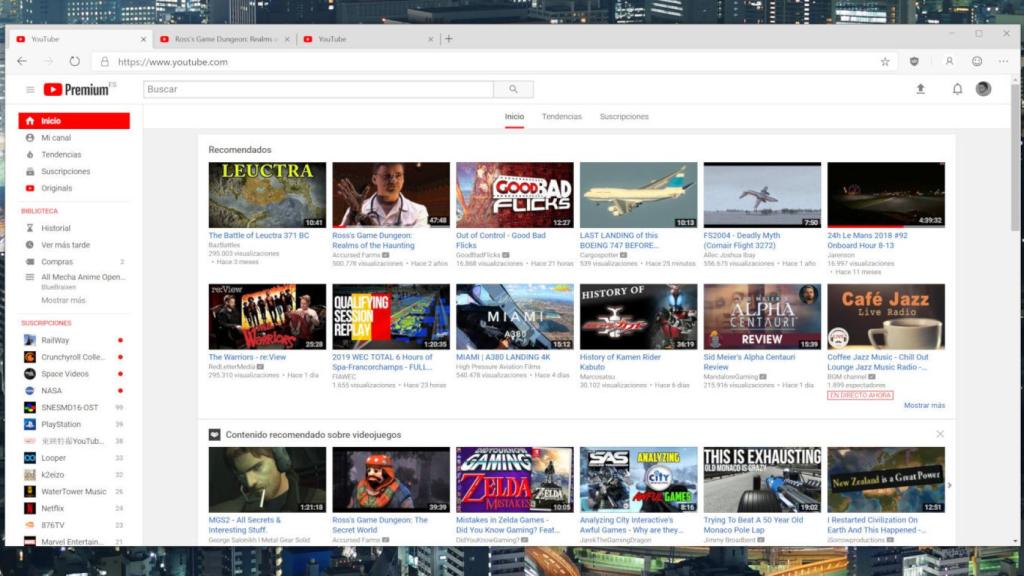
Task: Open LAST LANDING of this BOEING 747 title
Action: 619,240
